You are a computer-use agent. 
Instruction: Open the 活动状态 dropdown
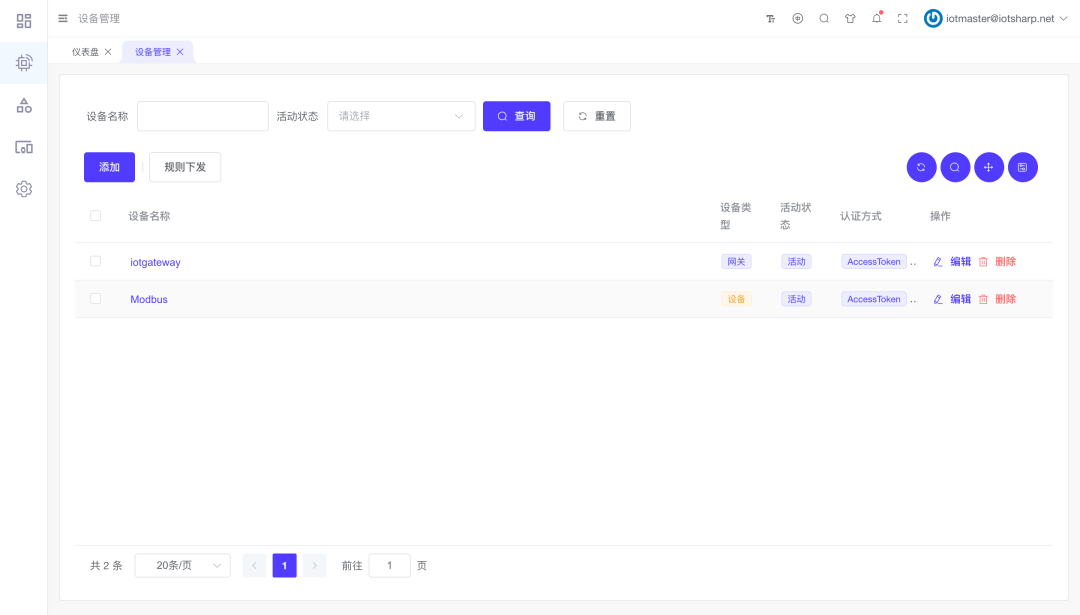click(401, 116)
